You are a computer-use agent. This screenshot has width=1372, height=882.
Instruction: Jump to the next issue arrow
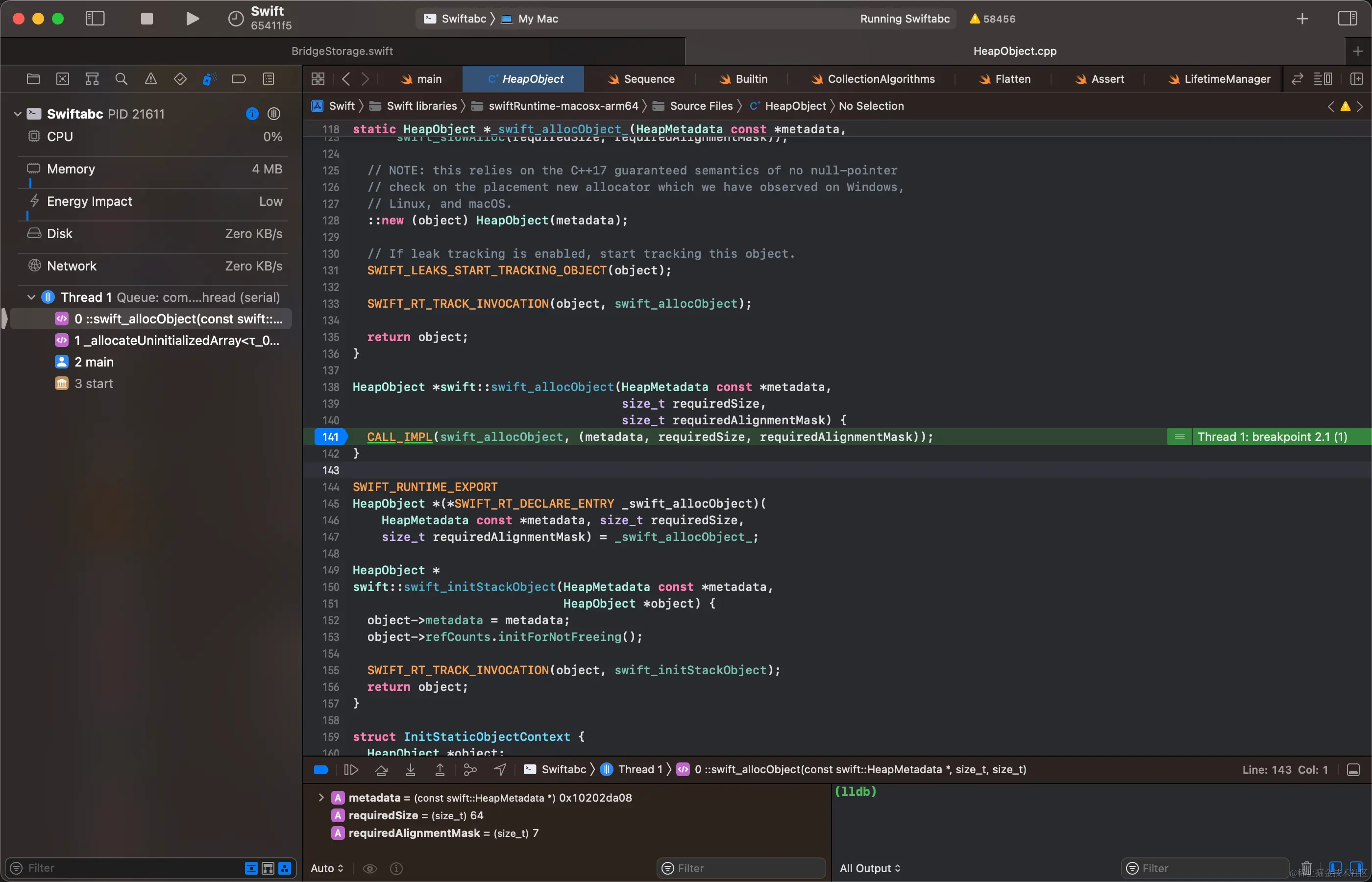click(1360, 106)
